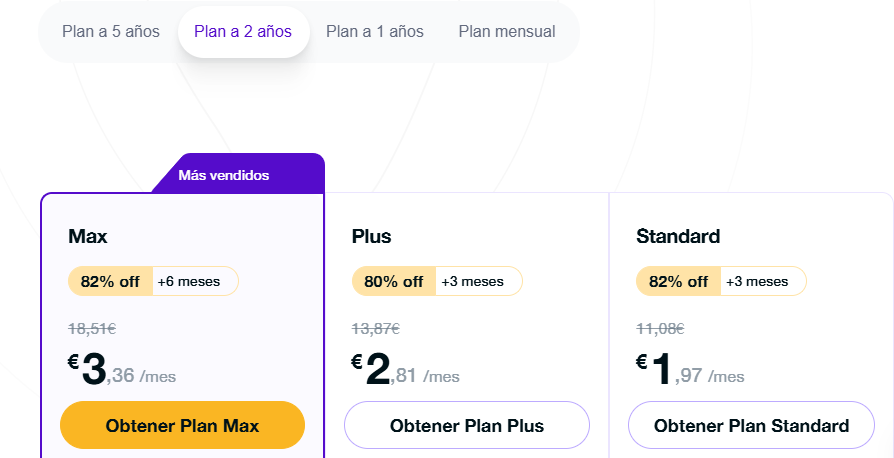Click Obtener Plan Max button
This screenshot has height=458, width=894.
[182, 425]
